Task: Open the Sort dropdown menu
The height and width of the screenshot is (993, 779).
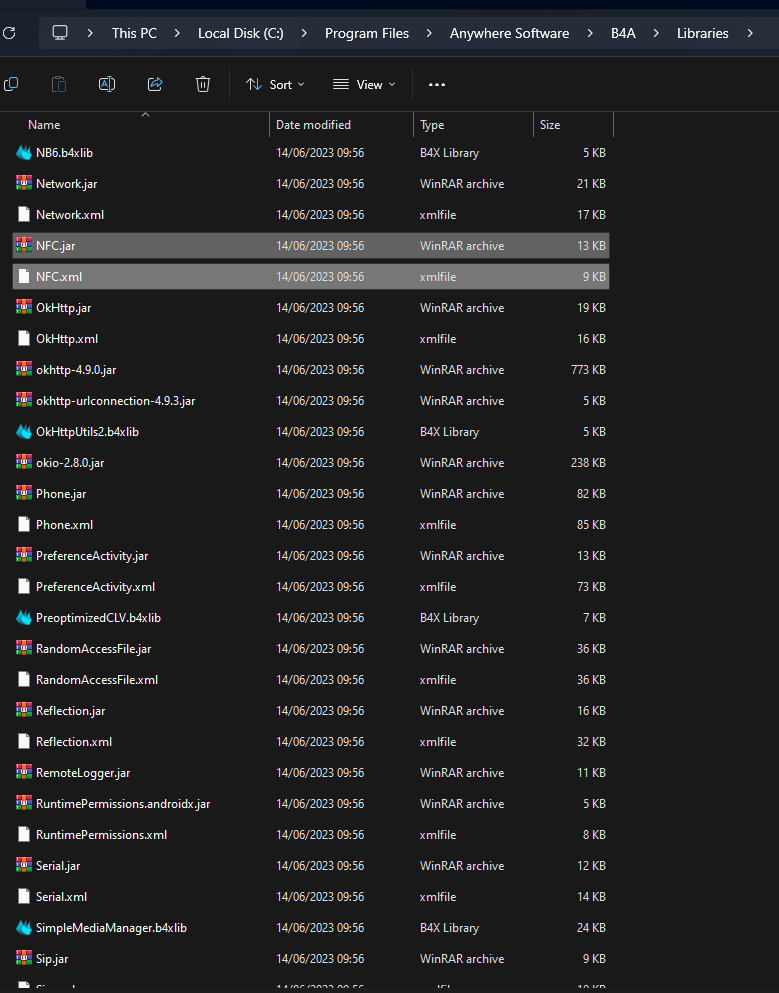Action: (x=275, y=84)
